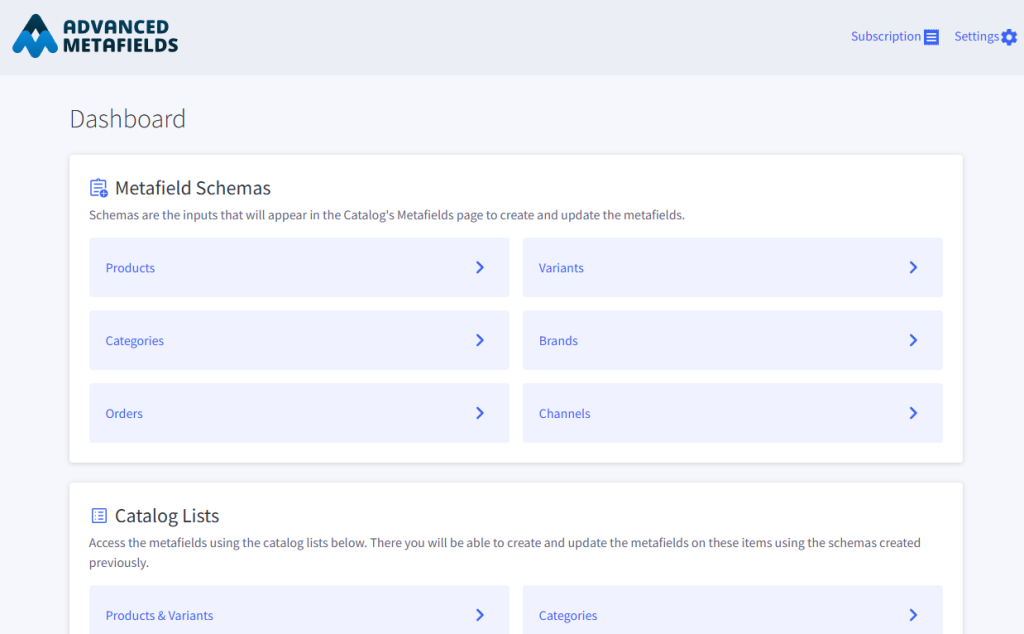Image resolution: width=1024 pixels, height=634 pixels.
Task: Open Categories catalog list card
Action: tap(733, 610)
